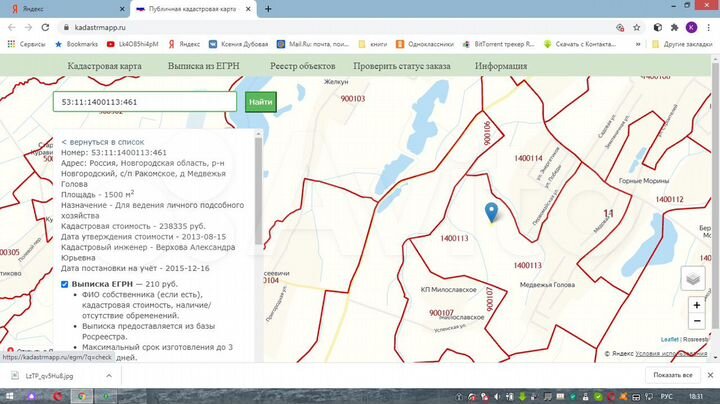The image size is (720, 404).
Task: Zoom out on the map
Action: 696,324
